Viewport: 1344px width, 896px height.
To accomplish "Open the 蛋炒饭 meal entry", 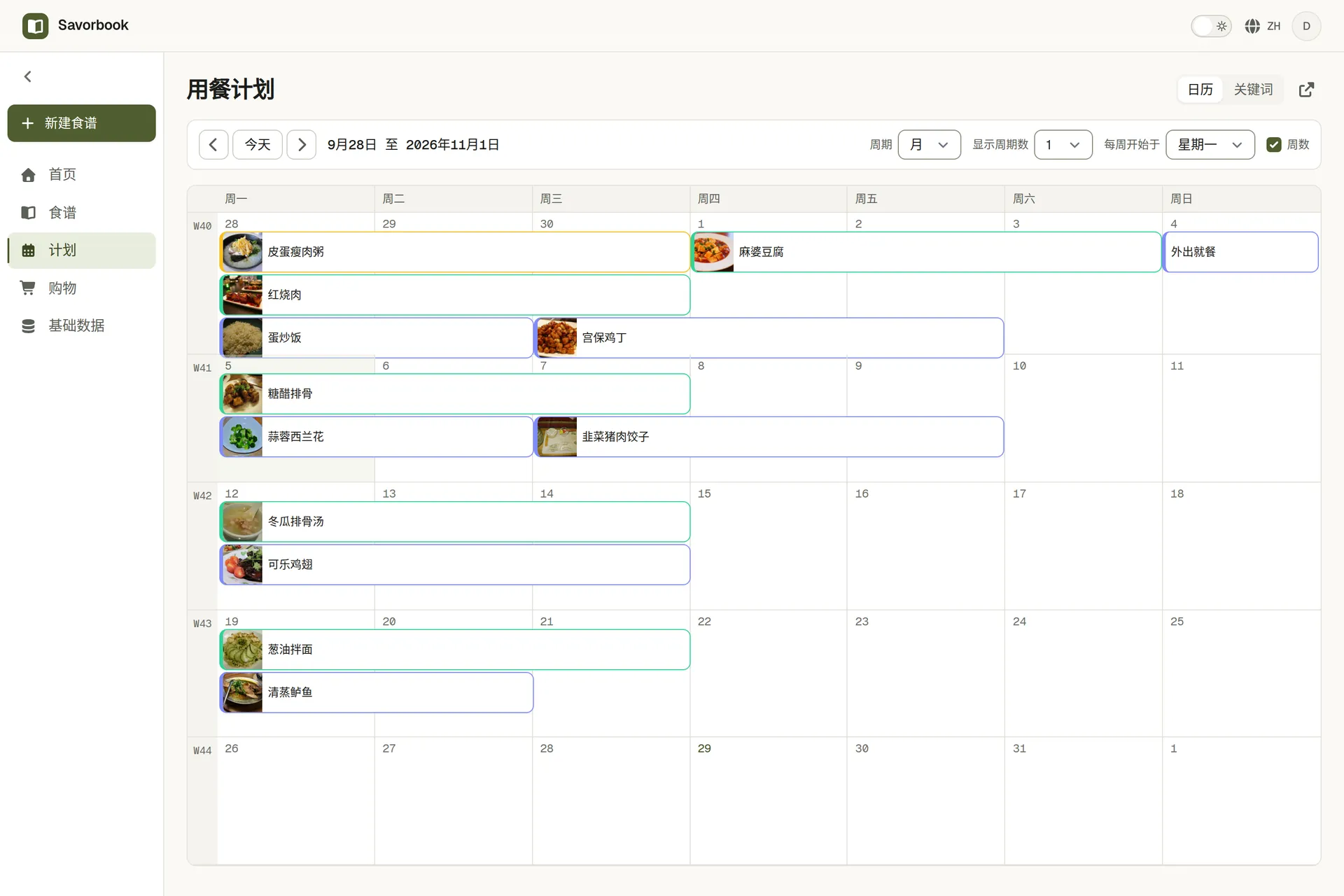I will (x=377, y=337).
